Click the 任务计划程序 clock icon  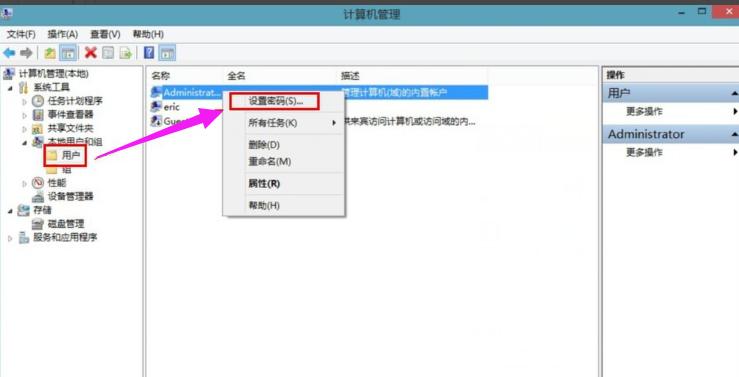[38, 101]
